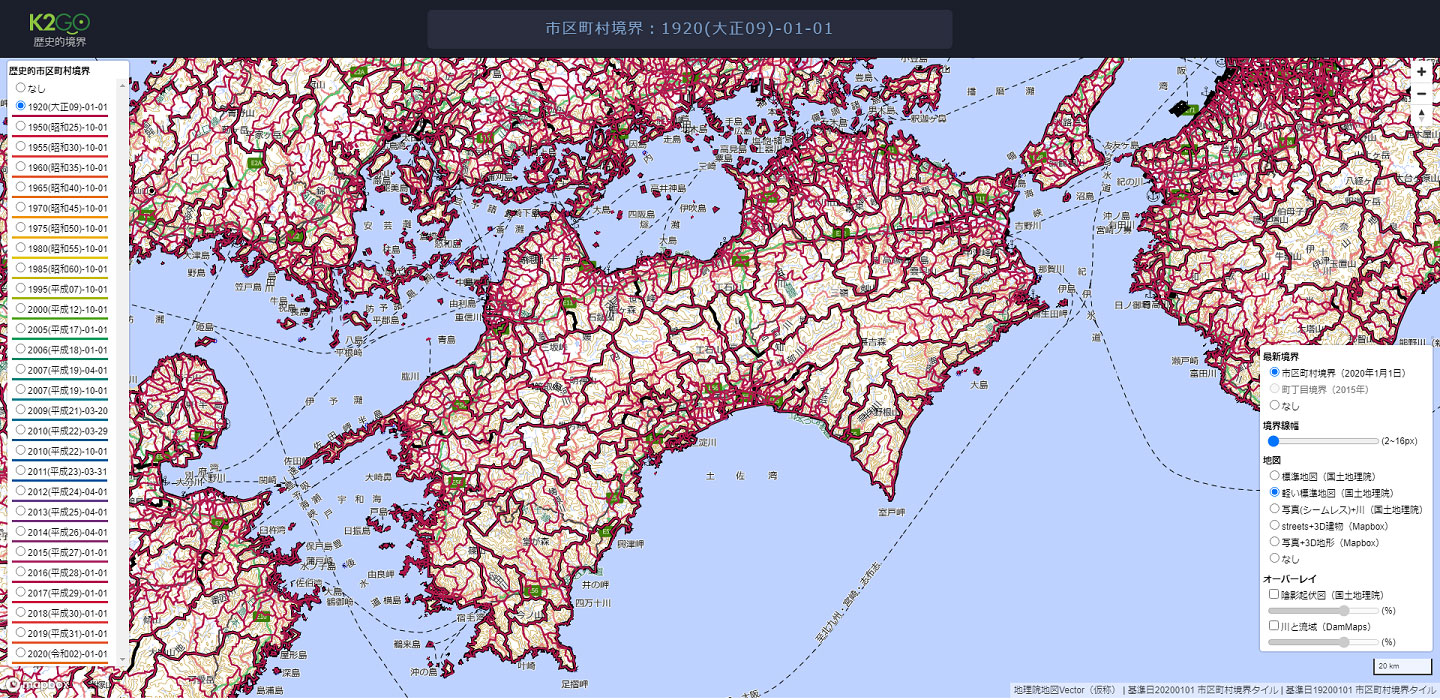Viewport: 1440px width, 700px height.
Task: Enable 川と流域（DamMaps）overlay checkbox
Action: [x=1274, y=626]
